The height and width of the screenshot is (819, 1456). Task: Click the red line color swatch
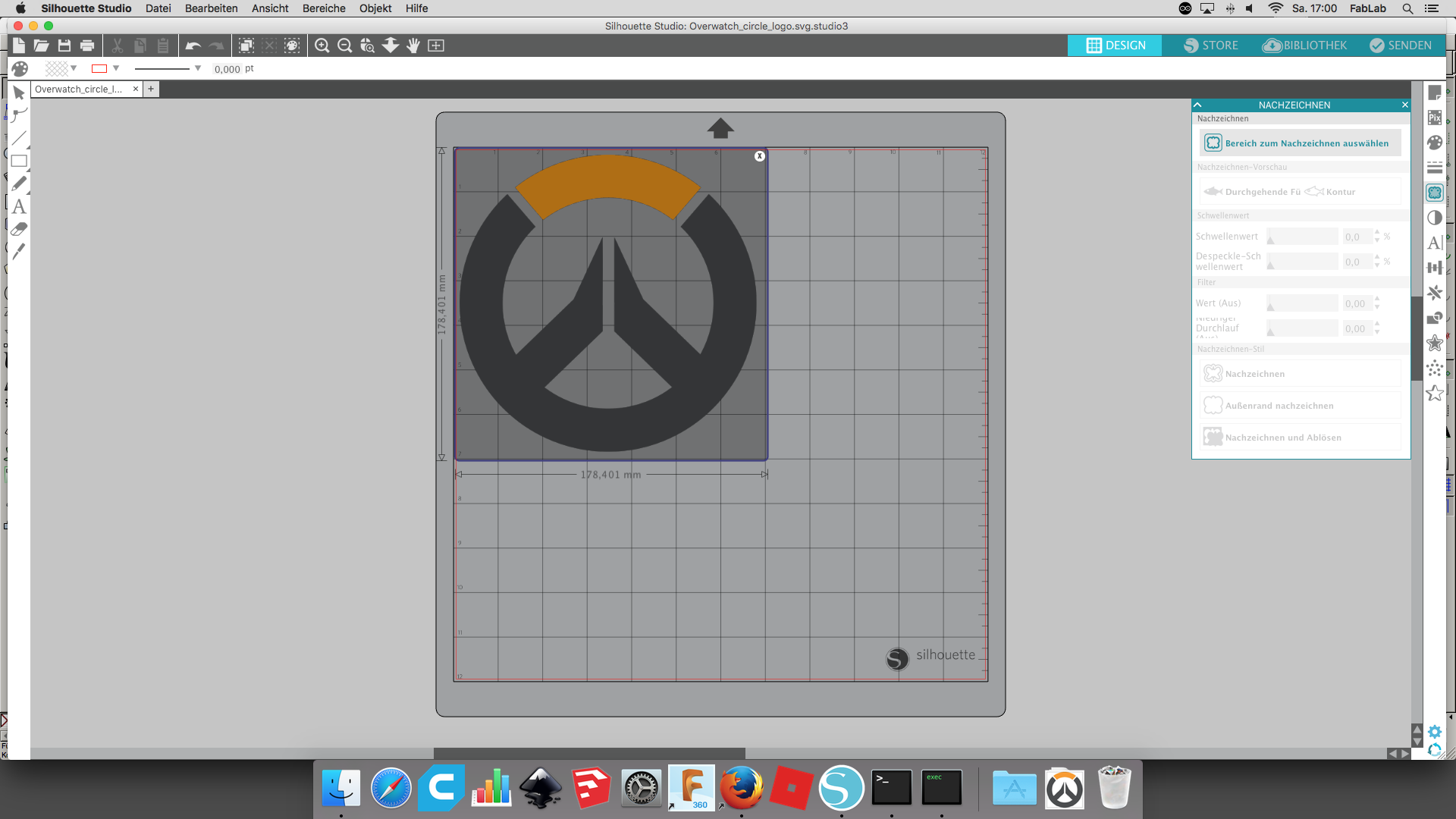coord(99,68)
